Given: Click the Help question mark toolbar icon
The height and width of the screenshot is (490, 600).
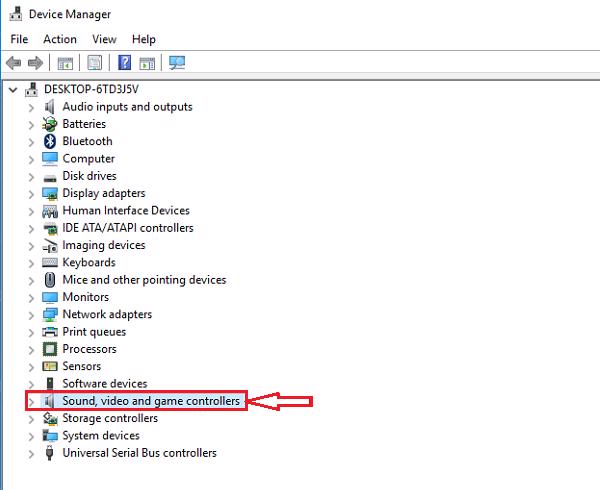Looking at the screenshot, I should [x=125, y=63].
